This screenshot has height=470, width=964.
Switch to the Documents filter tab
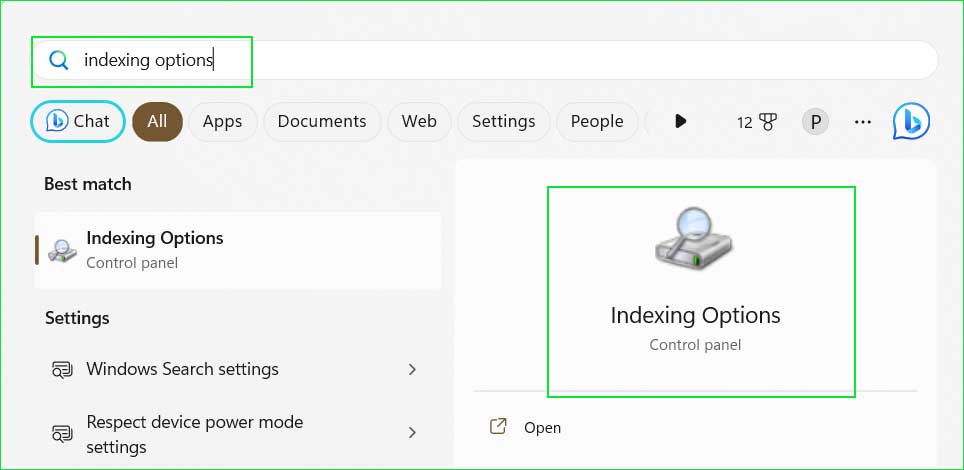(x=322, y=122)
